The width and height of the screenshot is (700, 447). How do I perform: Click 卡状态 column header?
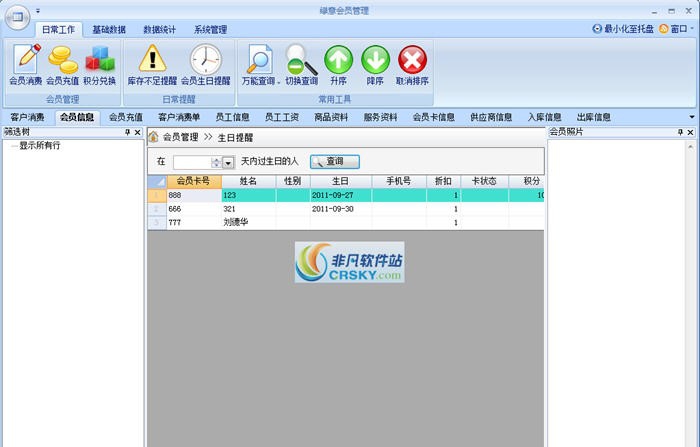[x=484, y=181]
